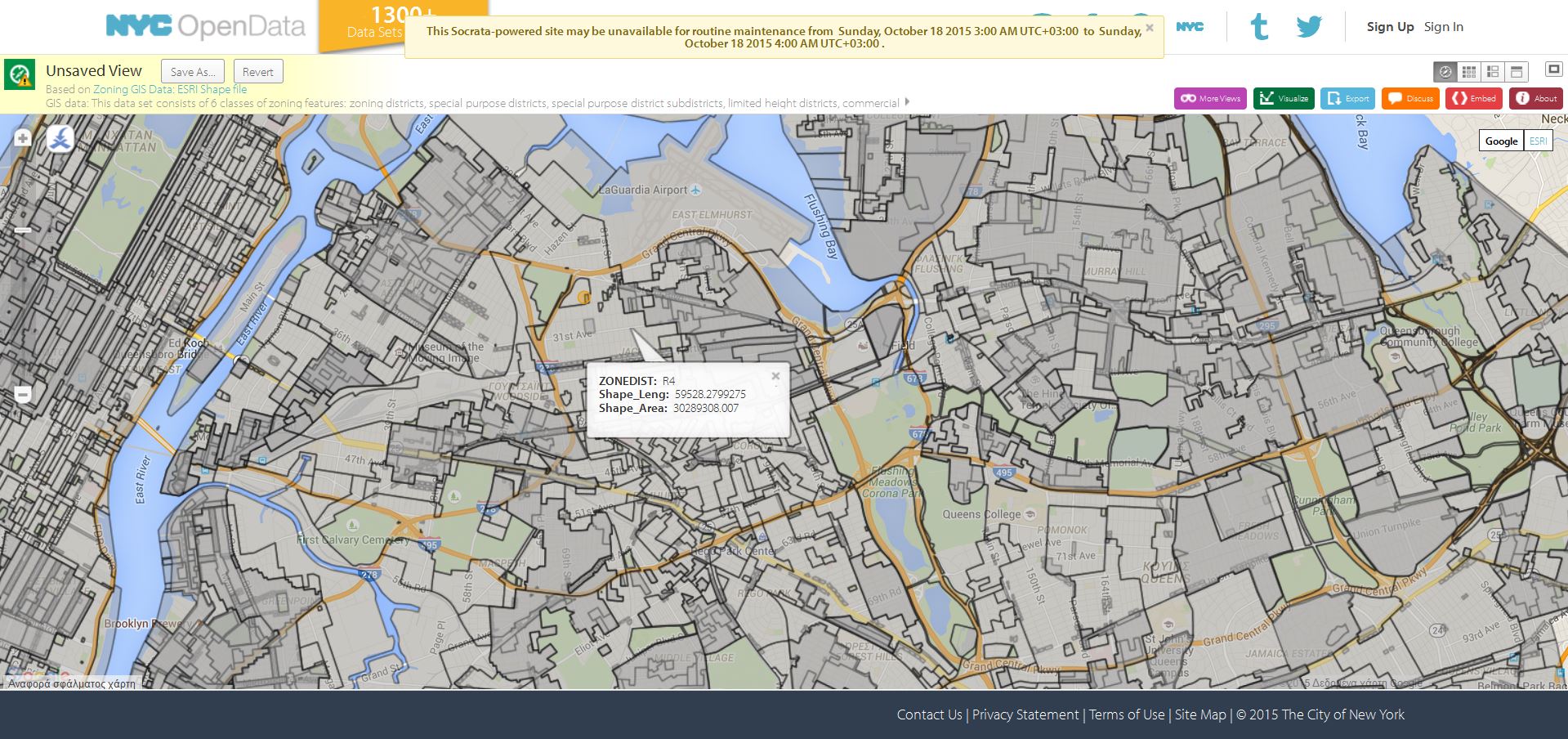Switch to the grid table view icon
This screenshot has height=739, width=1568.
(1469, 72)
